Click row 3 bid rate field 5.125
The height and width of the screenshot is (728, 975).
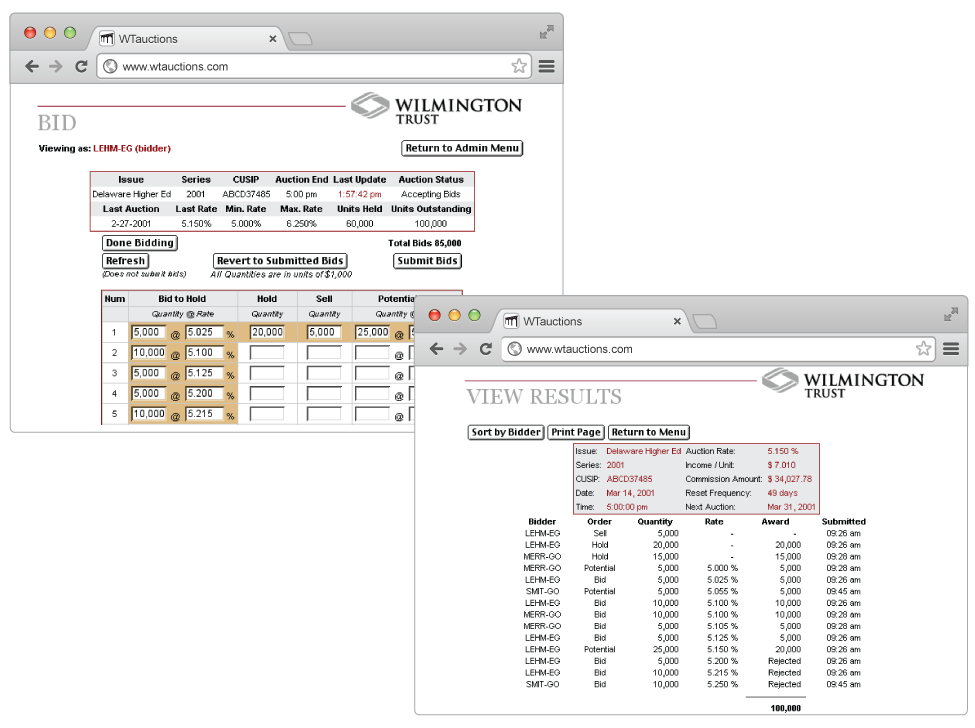pos(204,374)
